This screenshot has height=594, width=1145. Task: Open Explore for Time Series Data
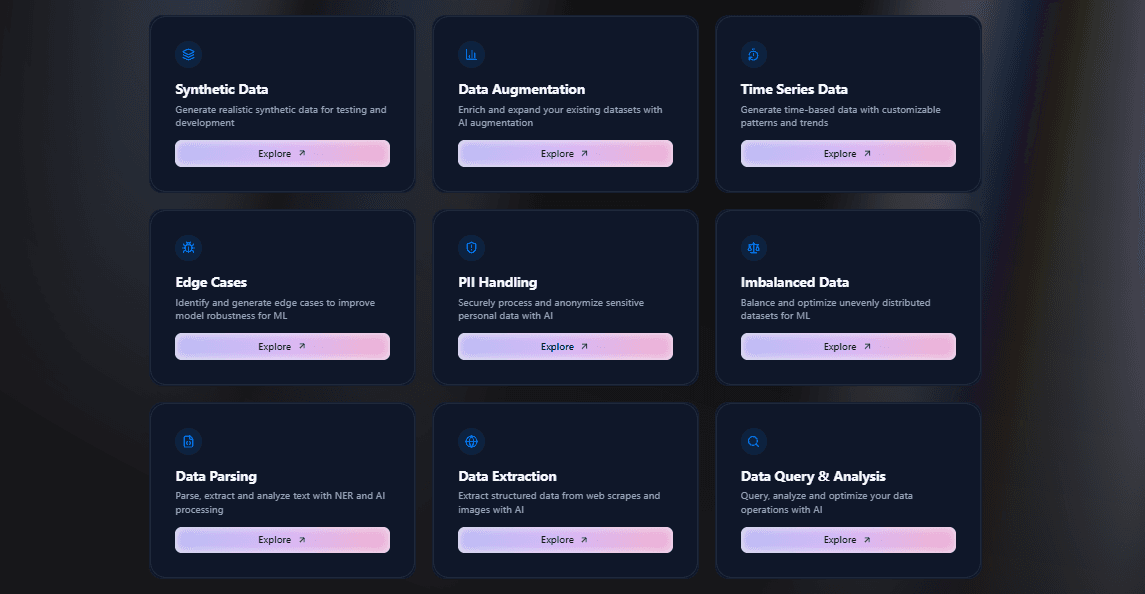[x=848, y=154]
